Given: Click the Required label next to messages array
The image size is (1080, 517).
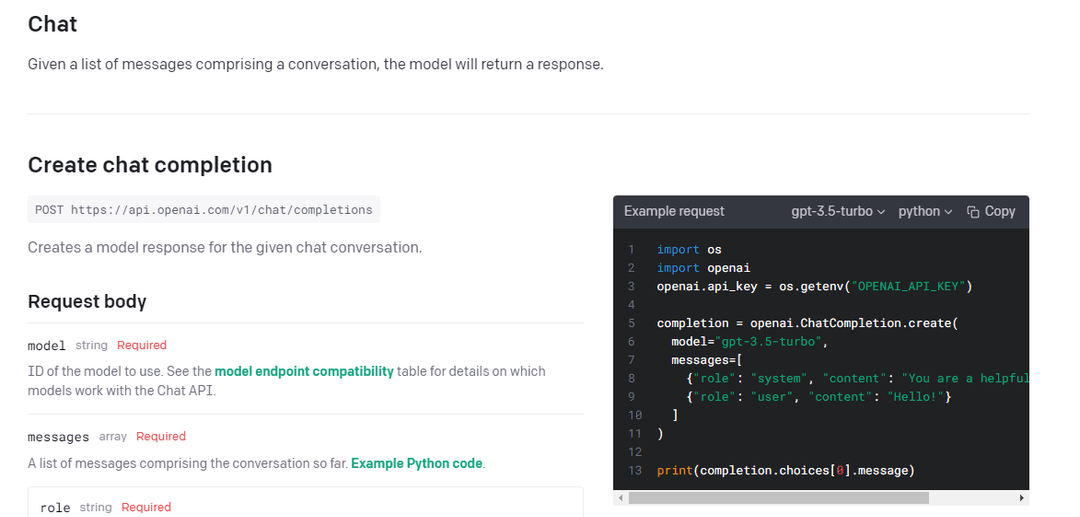Looking at the screenshot, I should click(x=161, y=436).
